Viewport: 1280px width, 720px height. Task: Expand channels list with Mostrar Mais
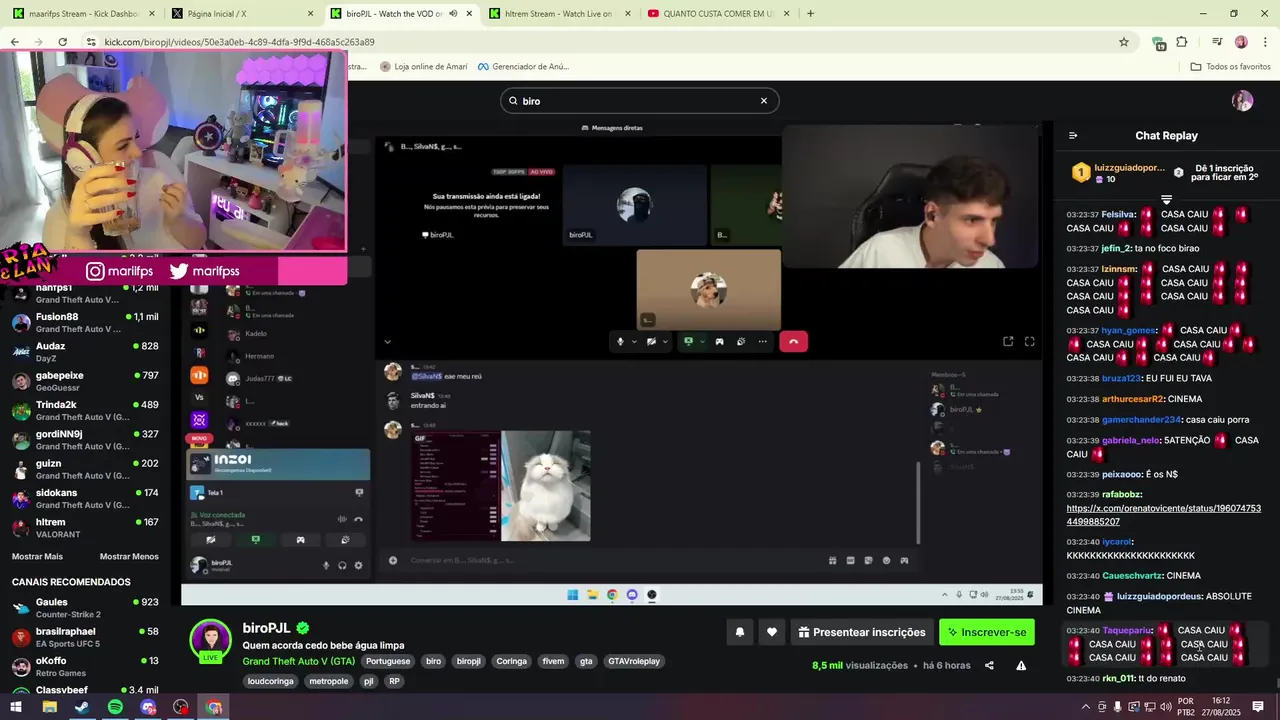[x=37, y=556]
